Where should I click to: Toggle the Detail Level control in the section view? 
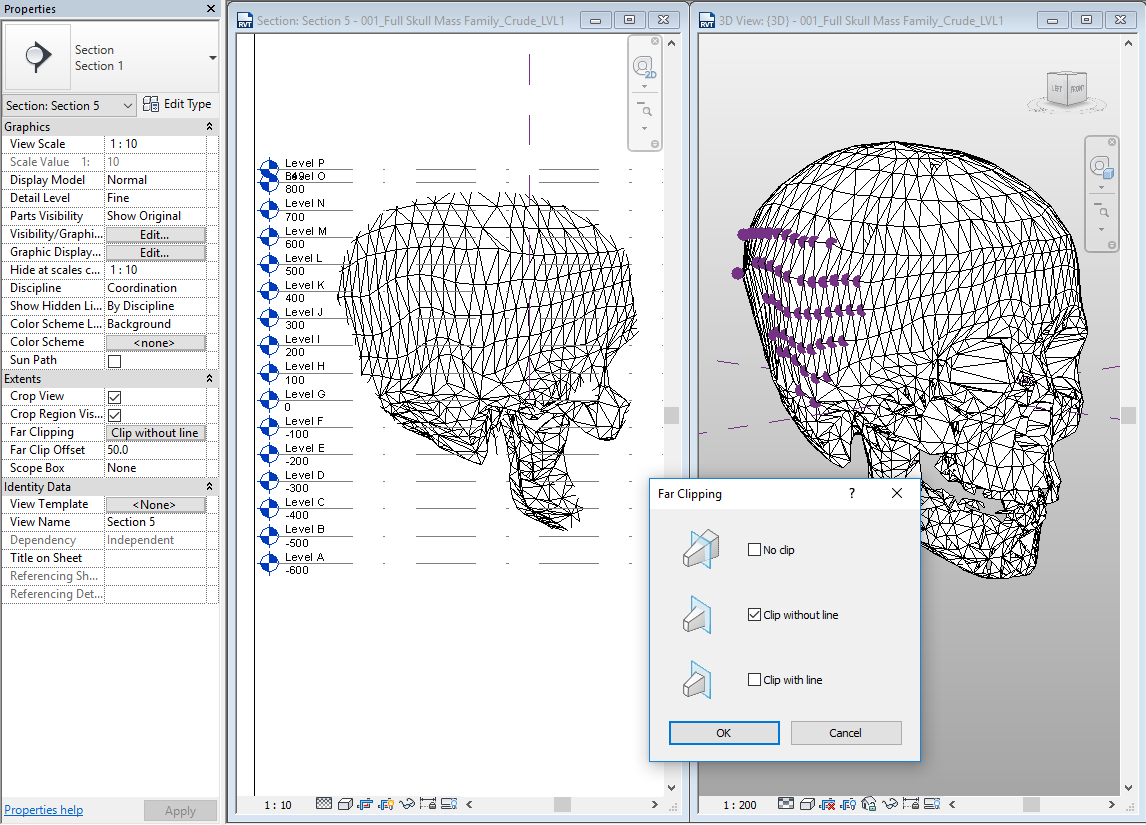323,804
